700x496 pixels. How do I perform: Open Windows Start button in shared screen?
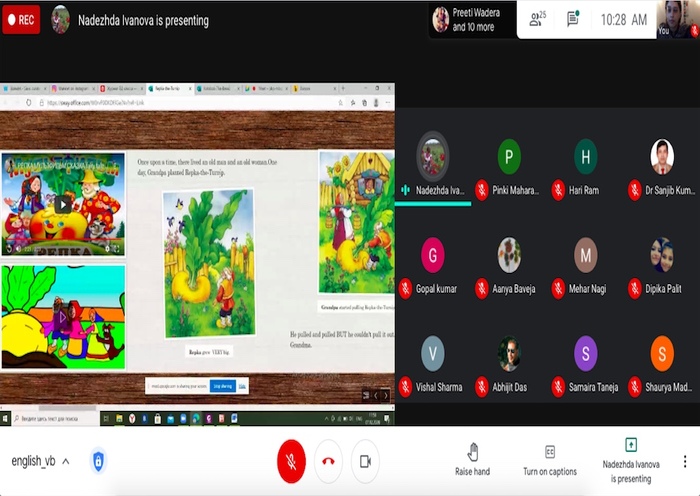pyautogui.click(x=5, y=419)
